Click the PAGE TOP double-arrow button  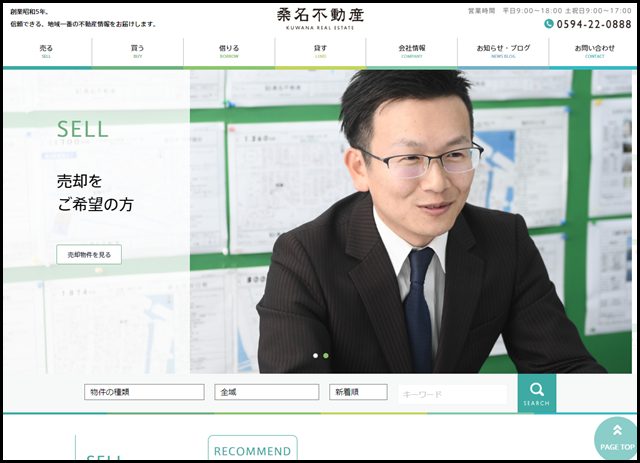(x=617, y=439)
